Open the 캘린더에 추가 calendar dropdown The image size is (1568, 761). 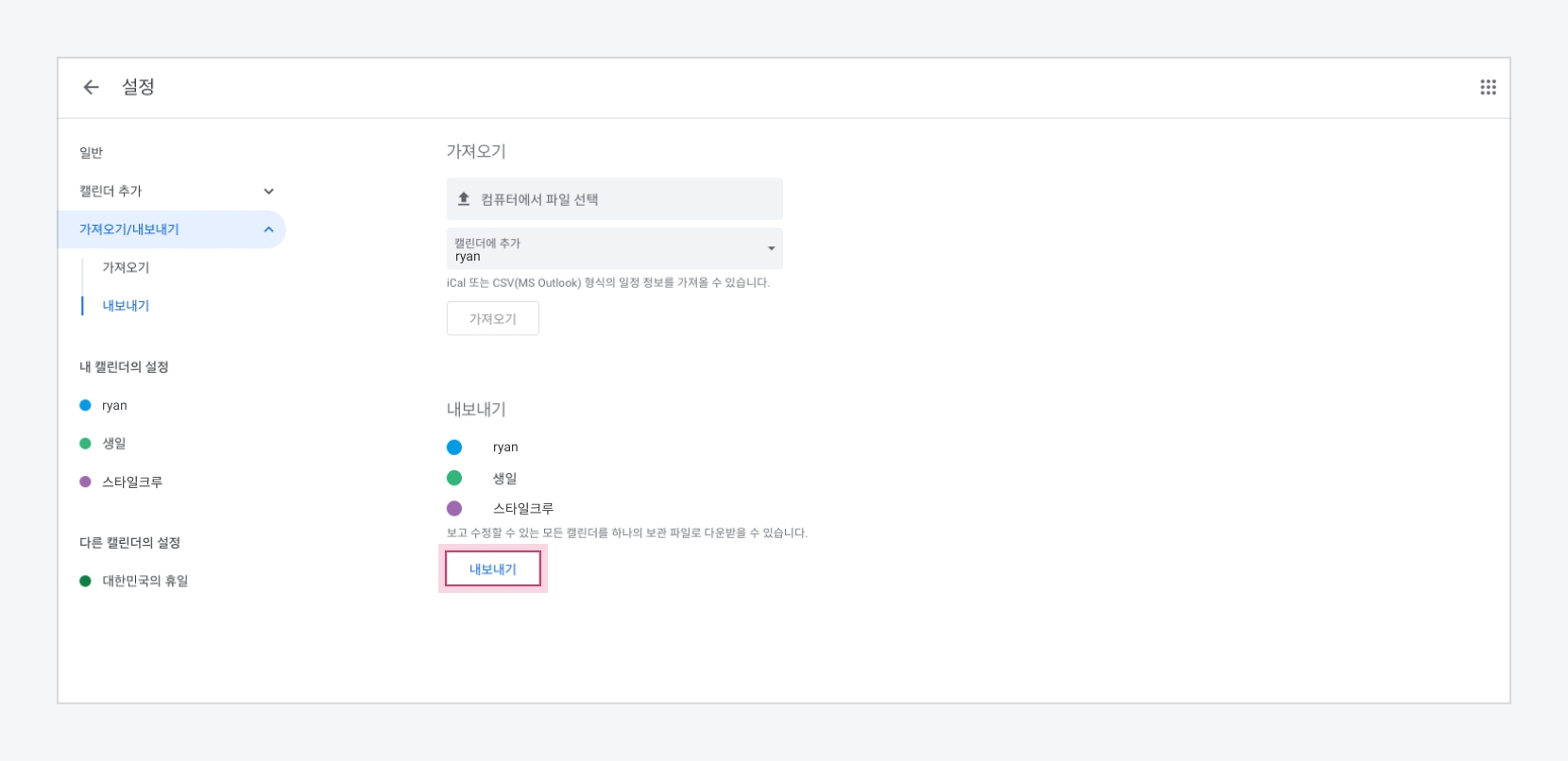(614, 248)
